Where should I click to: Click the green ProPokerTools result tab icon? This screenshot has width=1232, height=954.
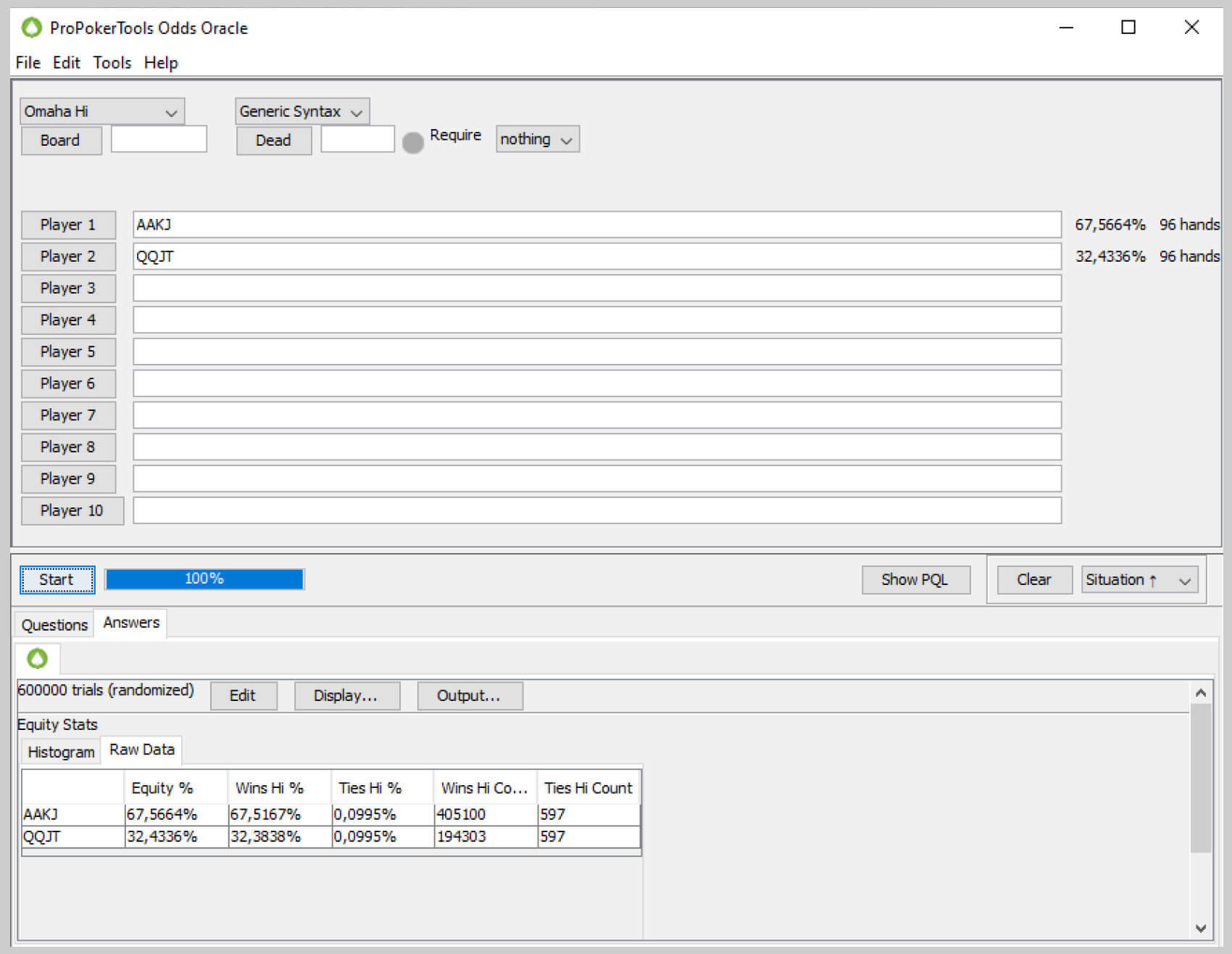37,658
